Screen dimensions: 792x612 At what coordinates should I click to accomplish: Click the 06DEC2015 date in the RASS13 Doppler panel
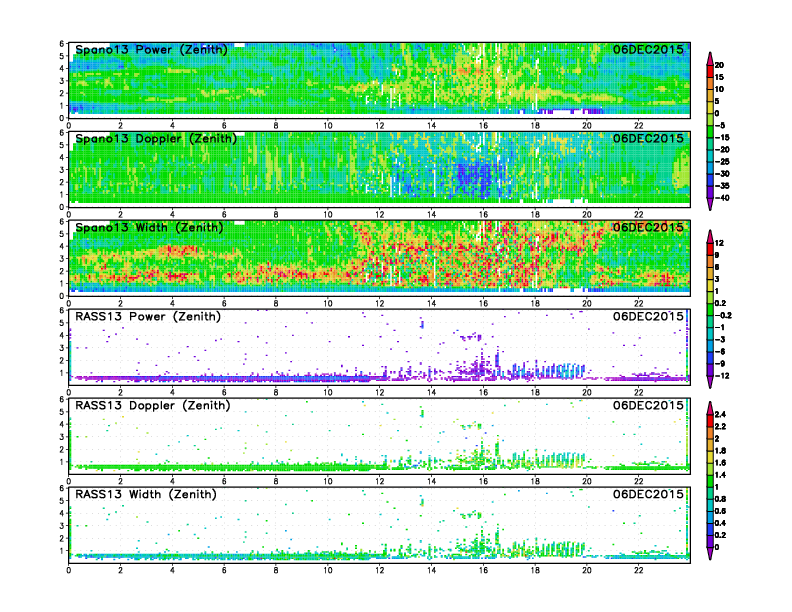tap(648, 405)
